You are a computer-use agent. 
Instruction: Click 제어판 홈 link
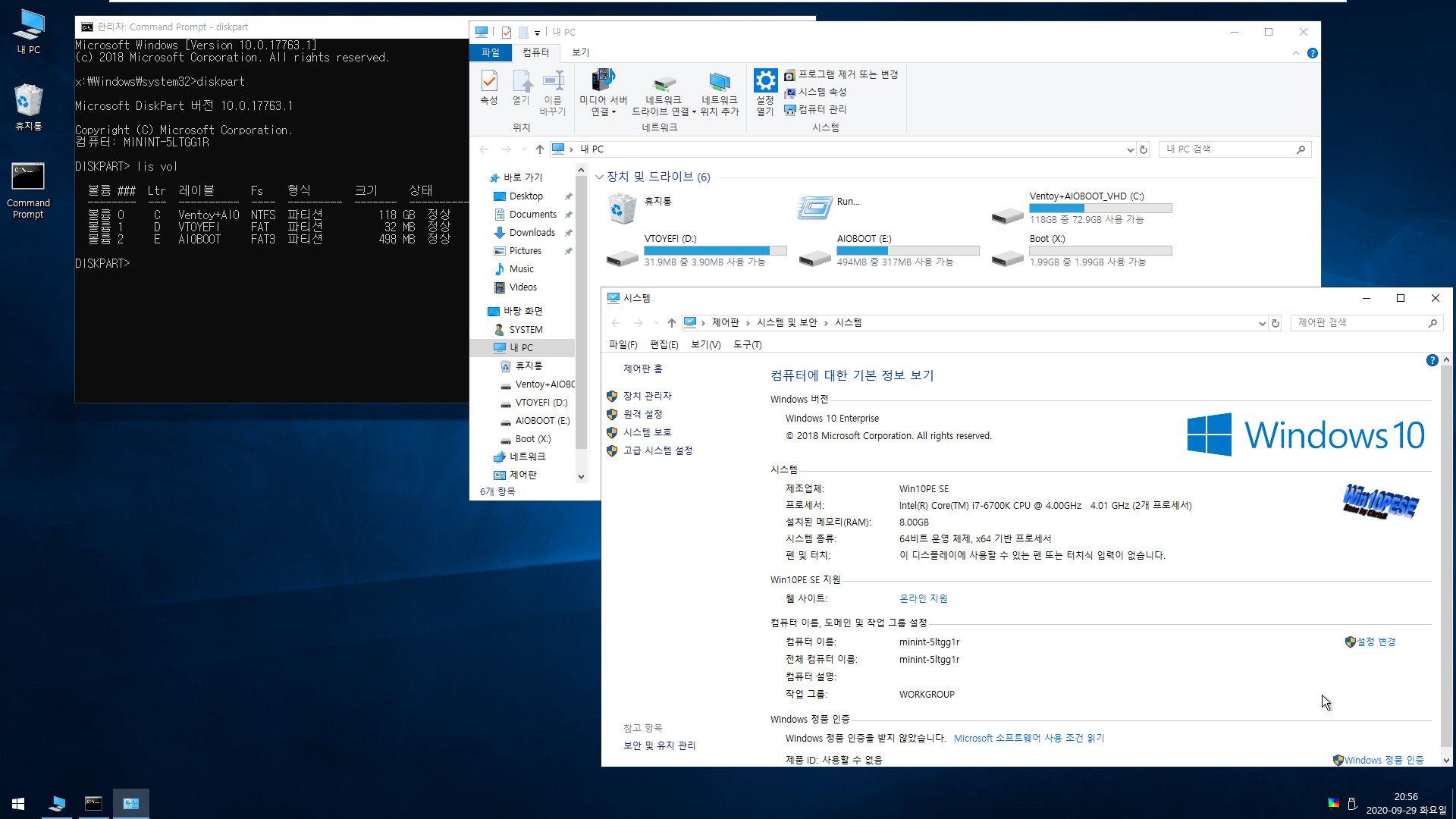(642, 369)
